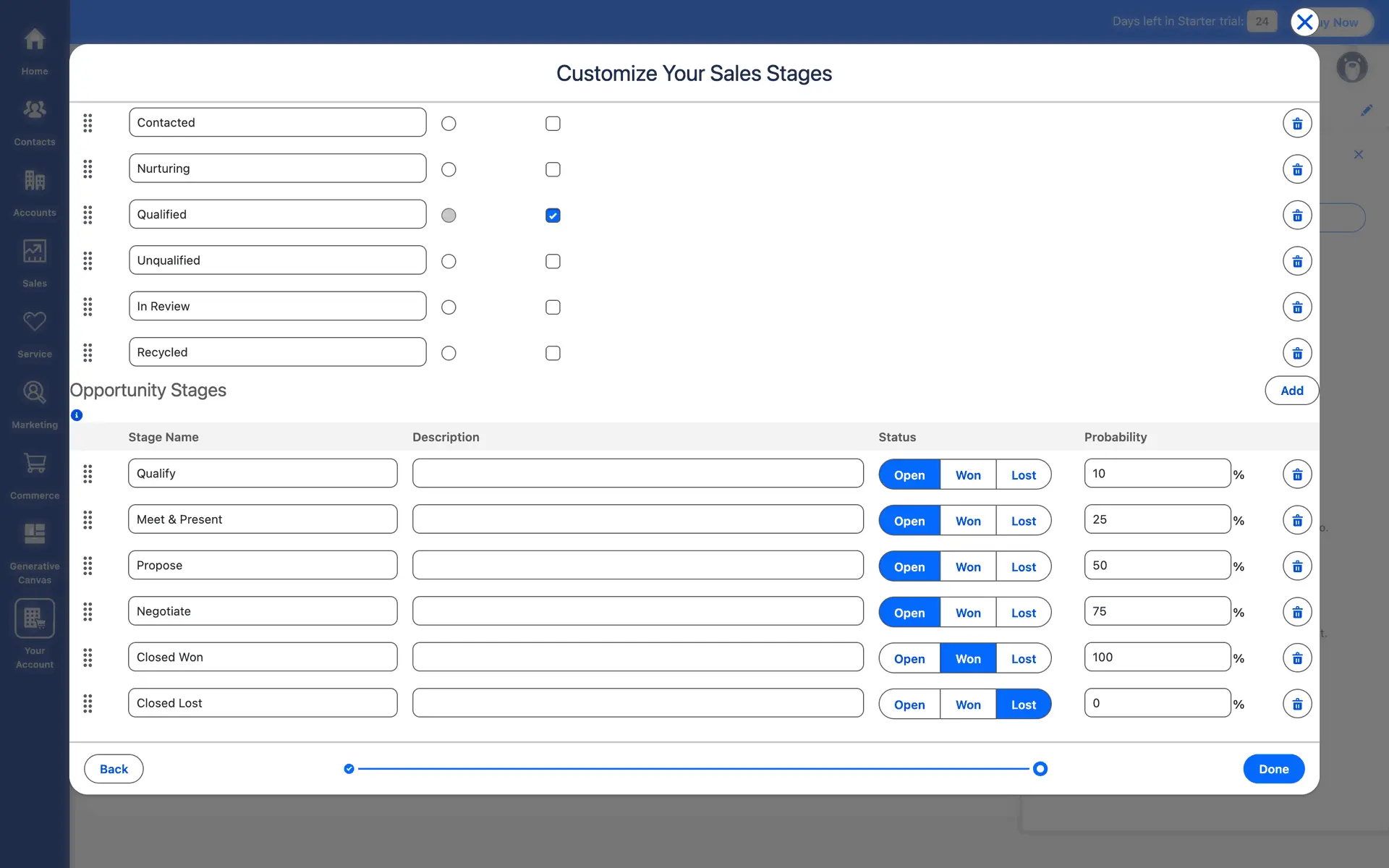The width and height of the screenshot is (1389, 868).
Task: Set Negotiate stage status to Won
Action: point(968,613)
